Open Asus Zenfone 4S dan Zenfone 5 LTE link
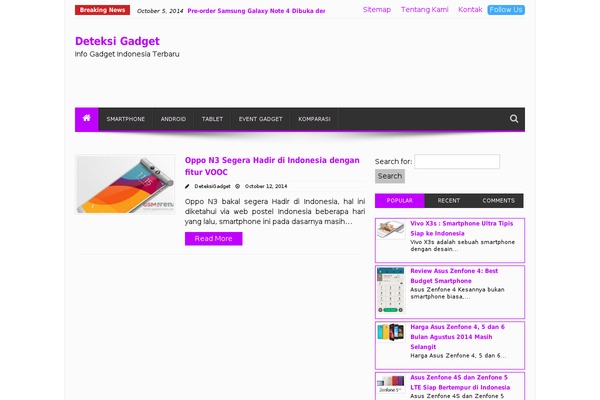This screenshot has width=600, height=400. coord(460,382)
